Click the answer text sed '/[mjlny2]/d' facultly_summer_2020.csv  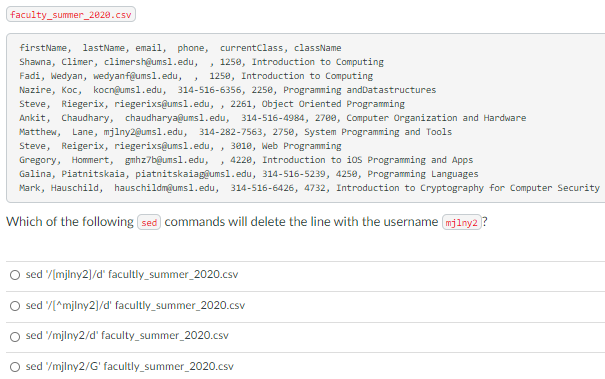tap(132, 274)
